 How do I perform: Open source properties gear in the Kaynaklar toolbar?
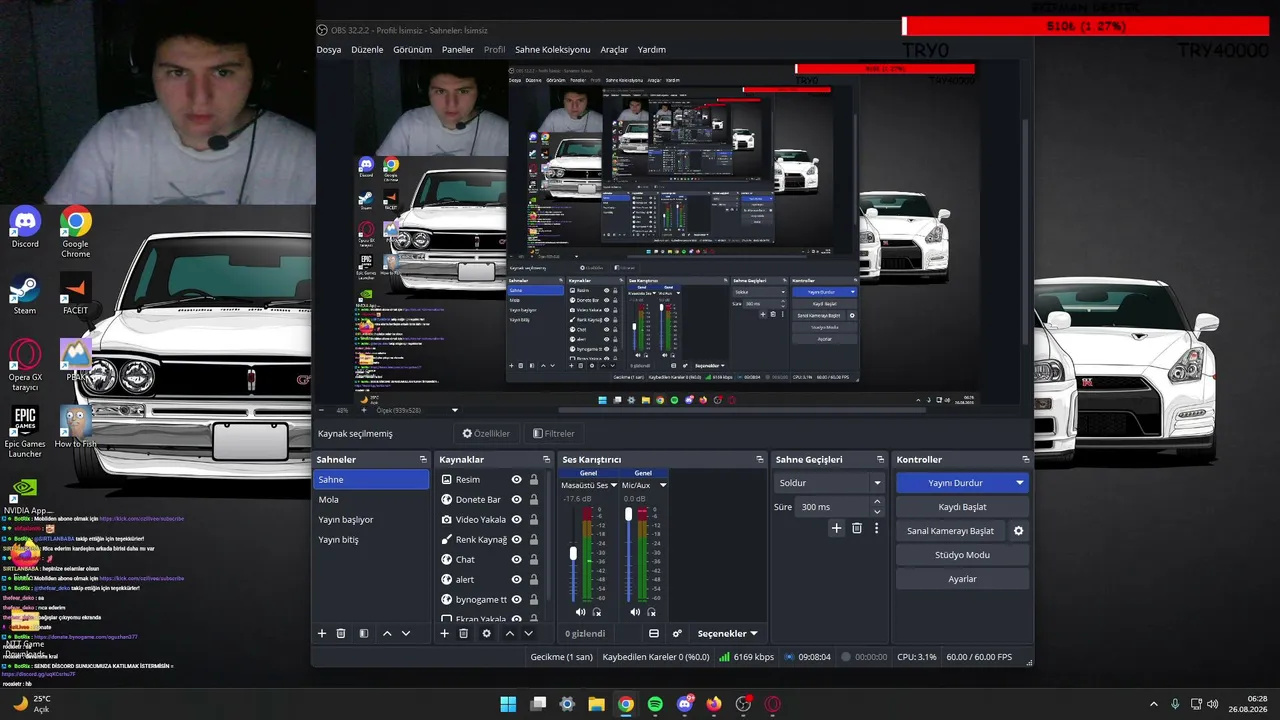tap(487, 633)
